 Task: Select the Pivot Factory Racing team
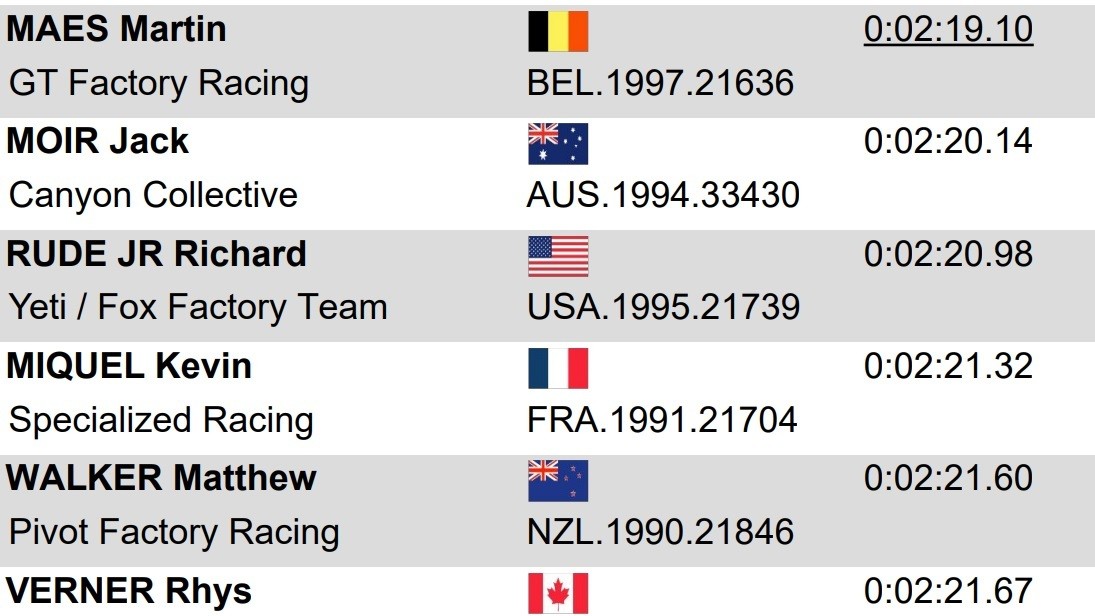(x=174, y=532)
